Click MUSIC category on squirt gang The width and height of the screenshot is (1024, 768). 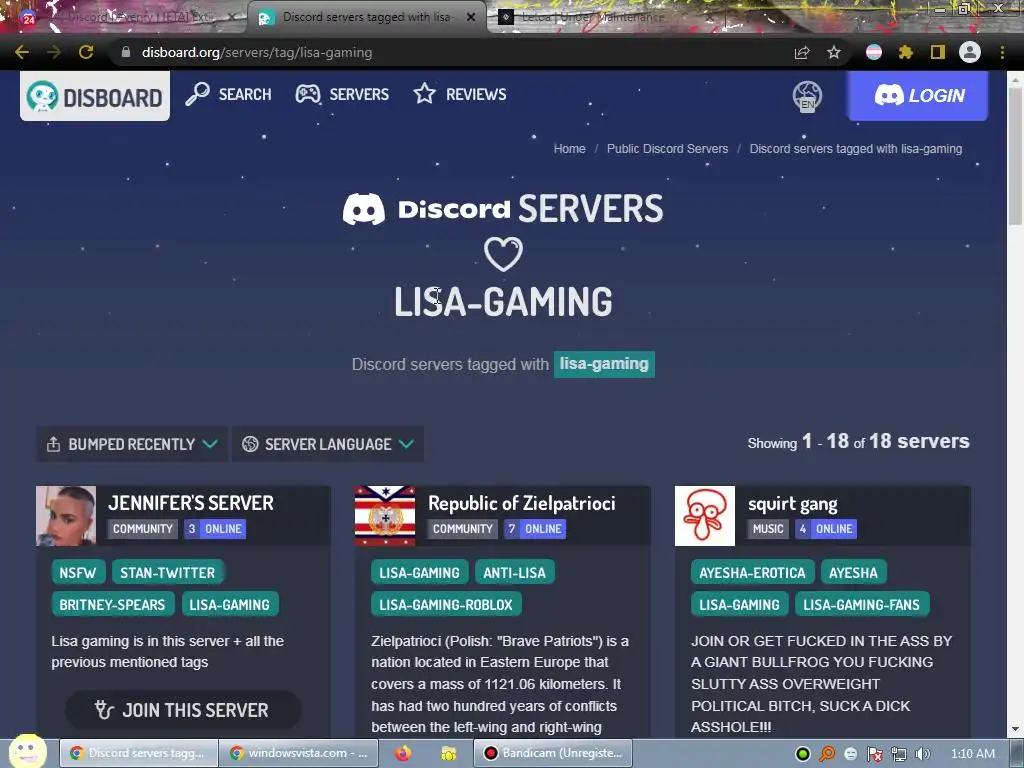tap(768, 529)
